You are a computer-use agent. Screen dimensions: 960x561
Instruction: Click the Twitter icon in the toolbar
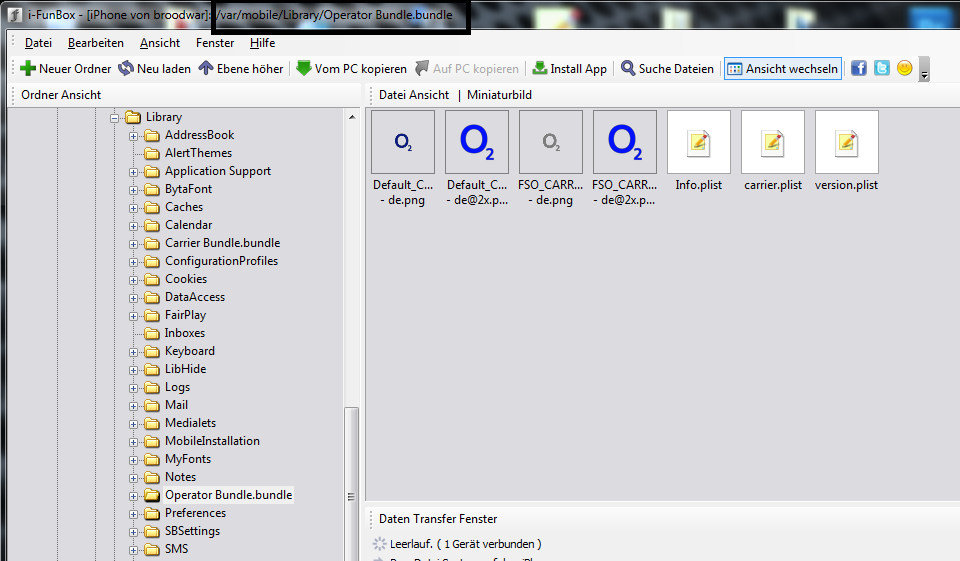point(882,68)
